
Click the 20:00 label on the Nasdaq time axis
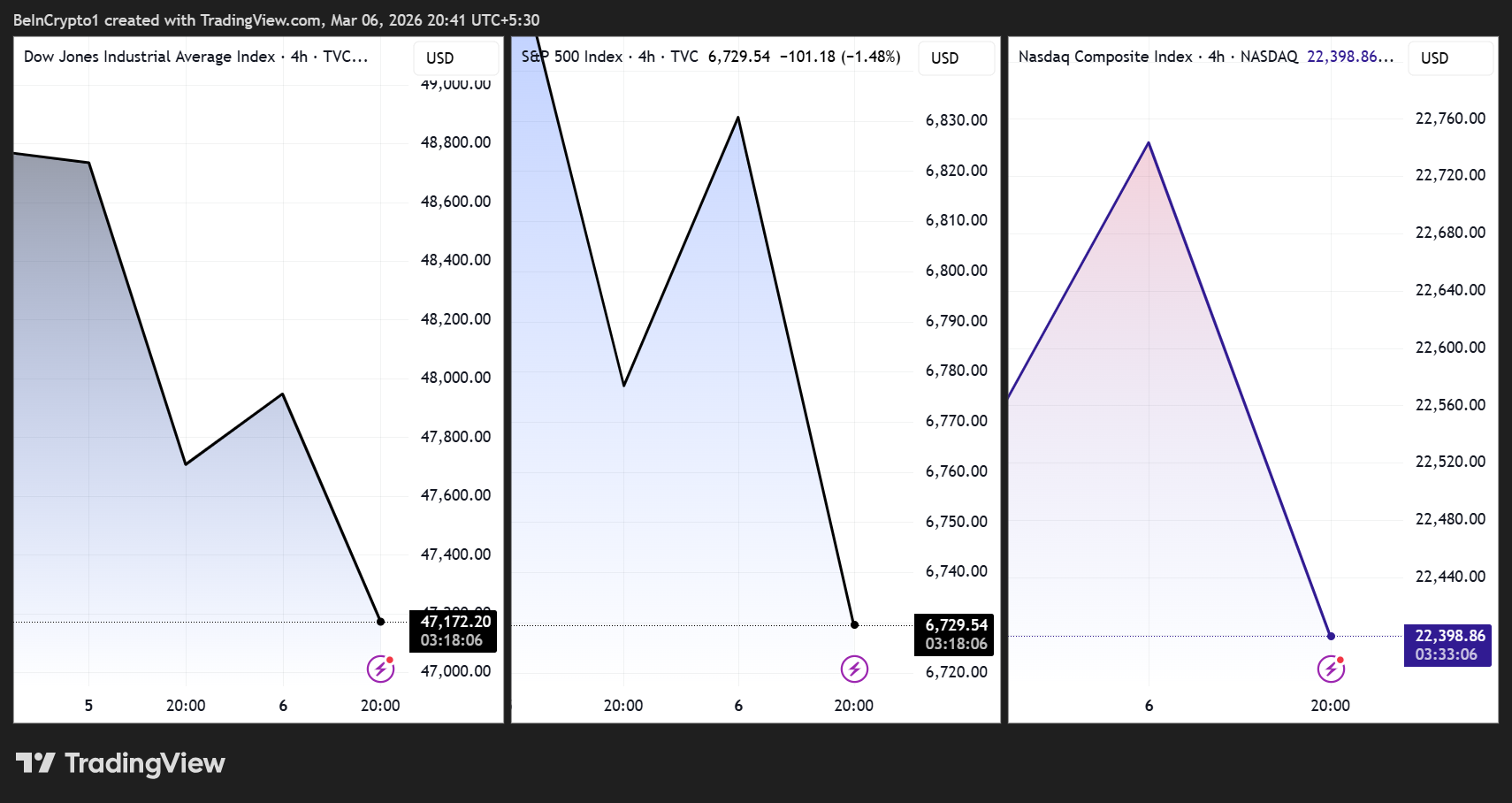pyautogui.click(x=1331, y=705)
